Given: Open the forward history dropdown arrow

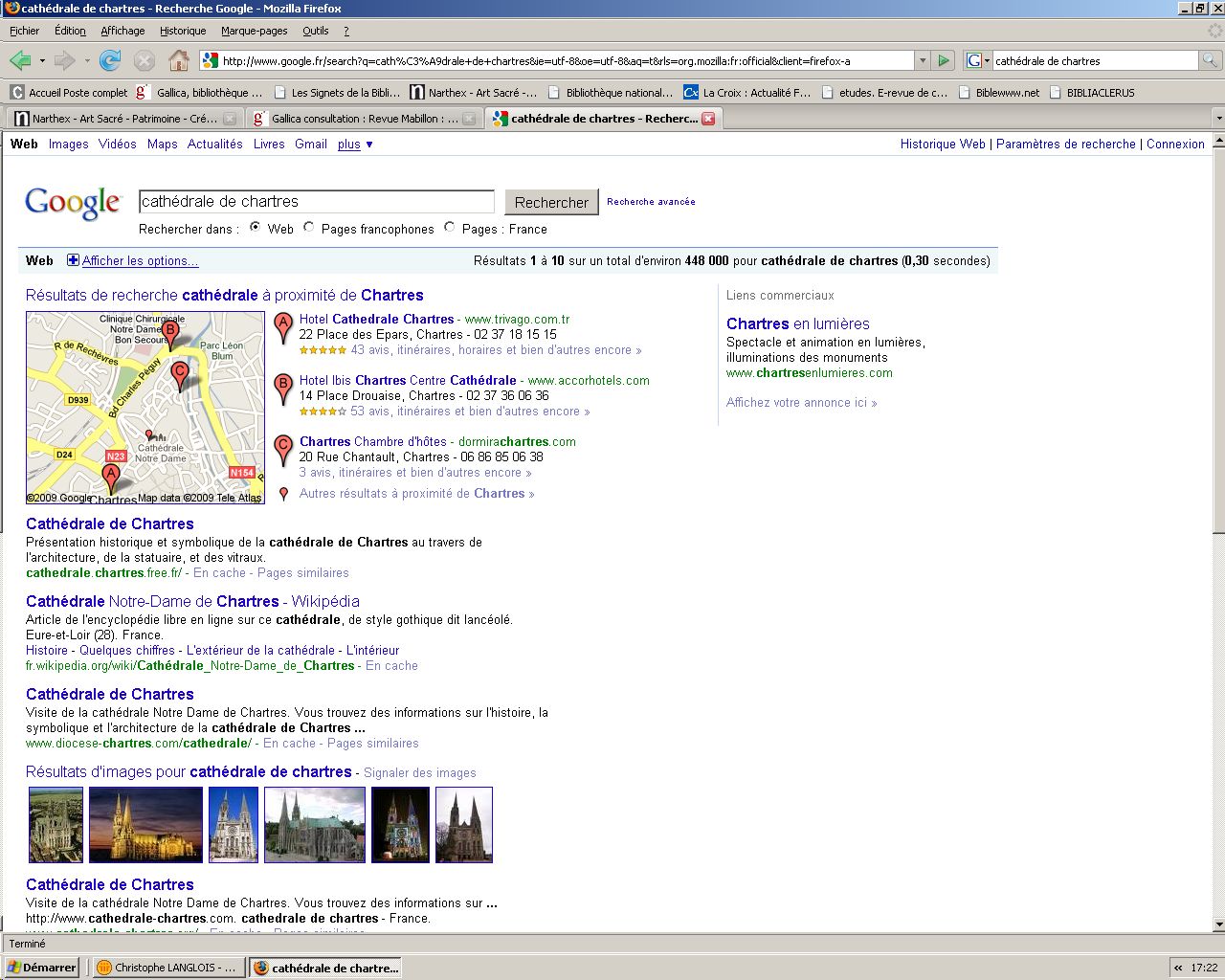Looking at the screenshot, I should coord(87,61).
